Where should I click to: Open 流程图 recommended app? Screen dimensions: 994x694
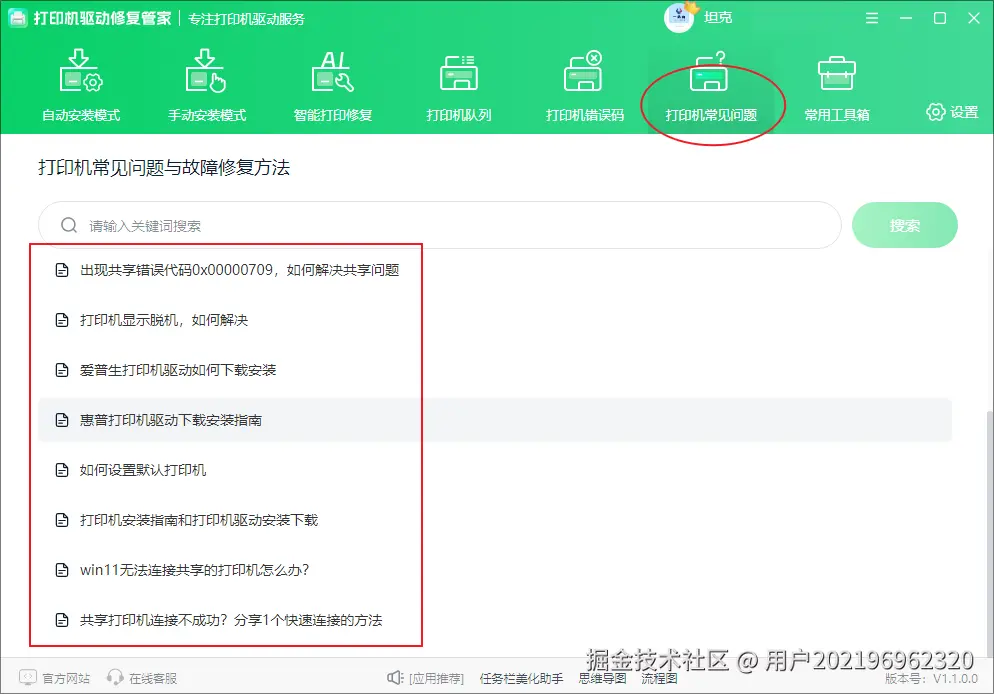(x=659, y=679)
